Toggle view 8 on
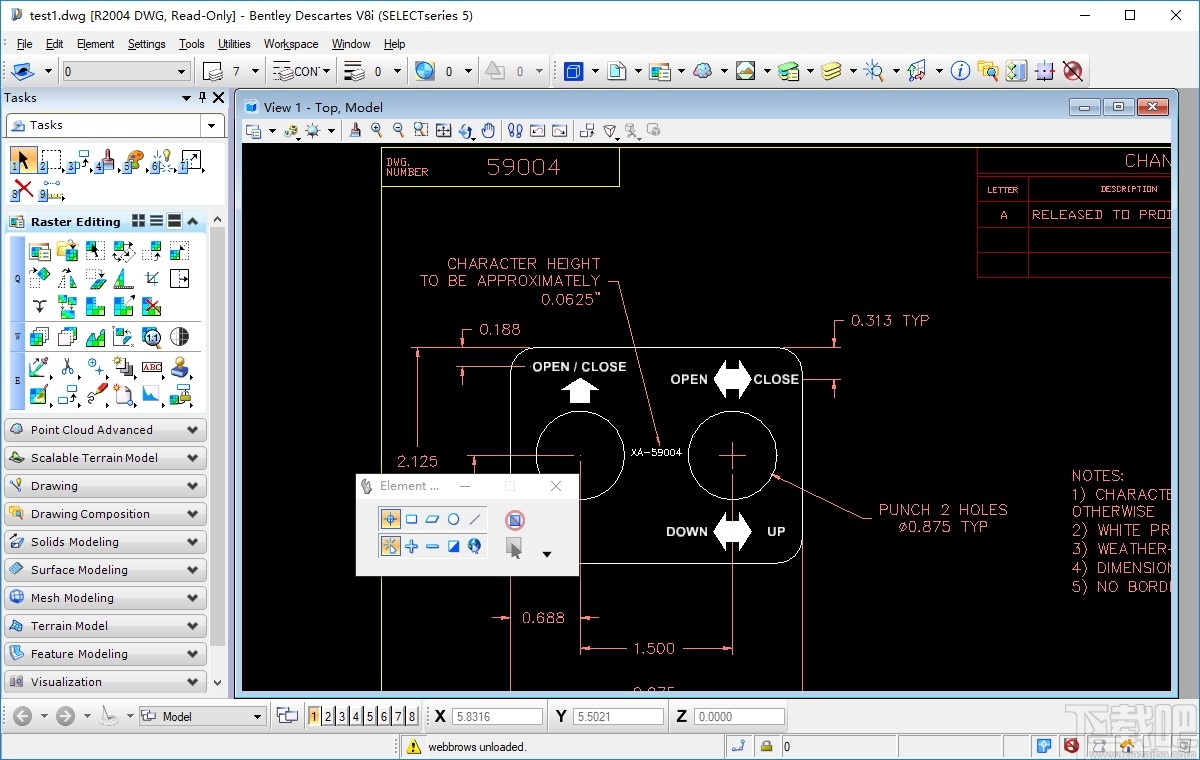 (x=412, y=716)
